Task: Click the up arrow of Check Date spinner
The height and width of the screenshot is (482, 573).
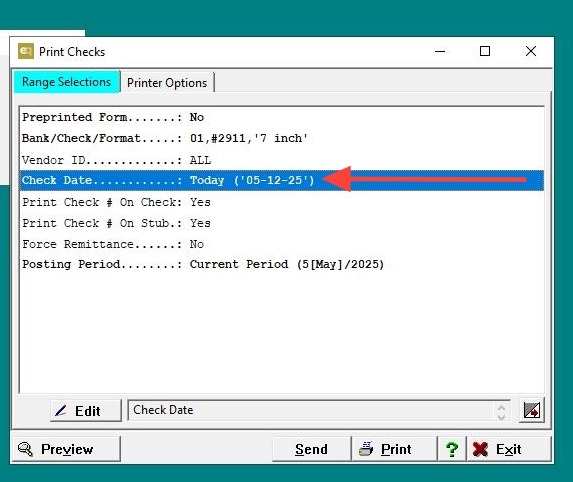Action: point(501,407)
